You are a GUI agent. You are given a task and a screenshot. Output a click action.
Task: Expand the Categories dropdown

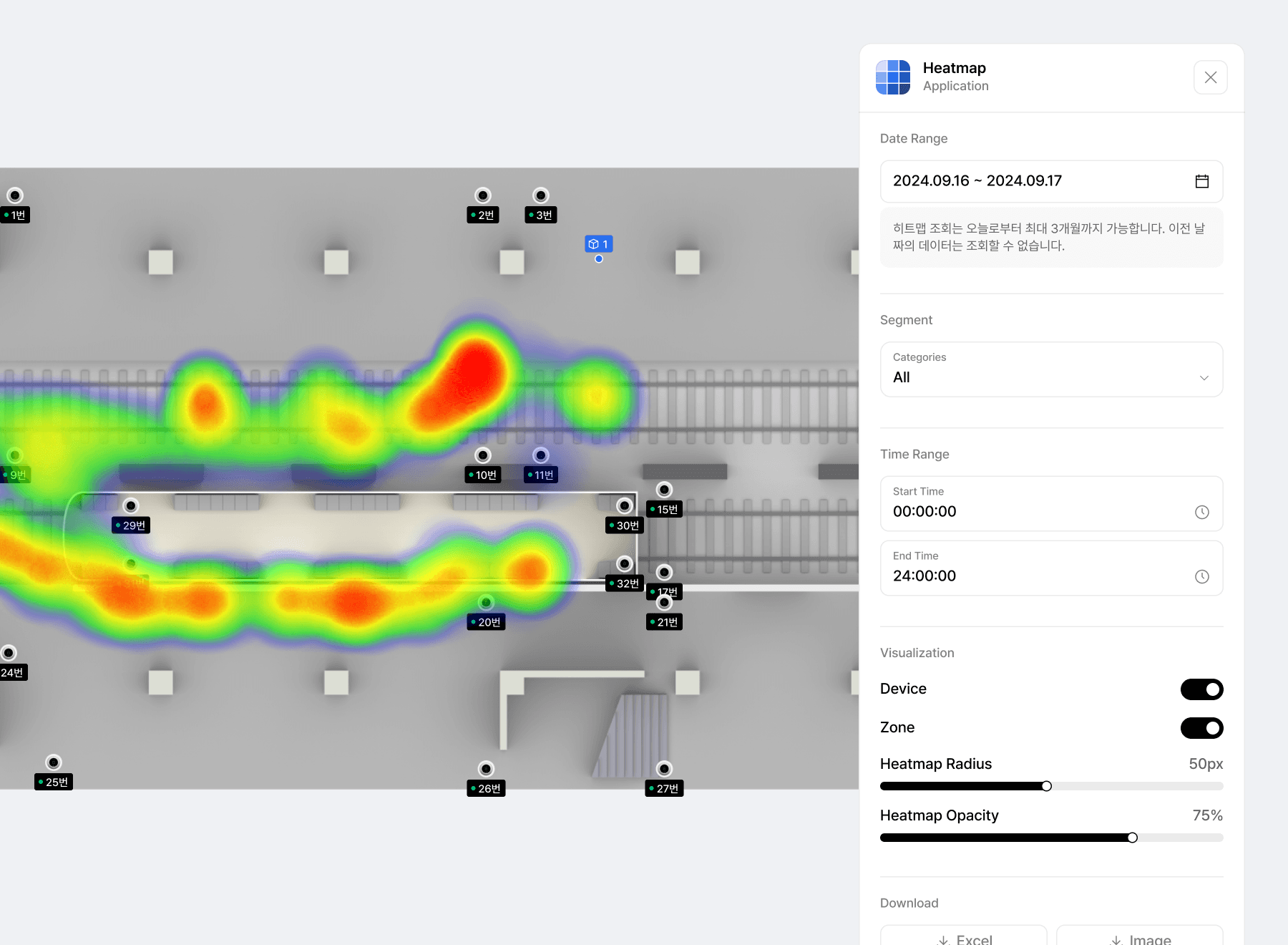coord(1050,369)
